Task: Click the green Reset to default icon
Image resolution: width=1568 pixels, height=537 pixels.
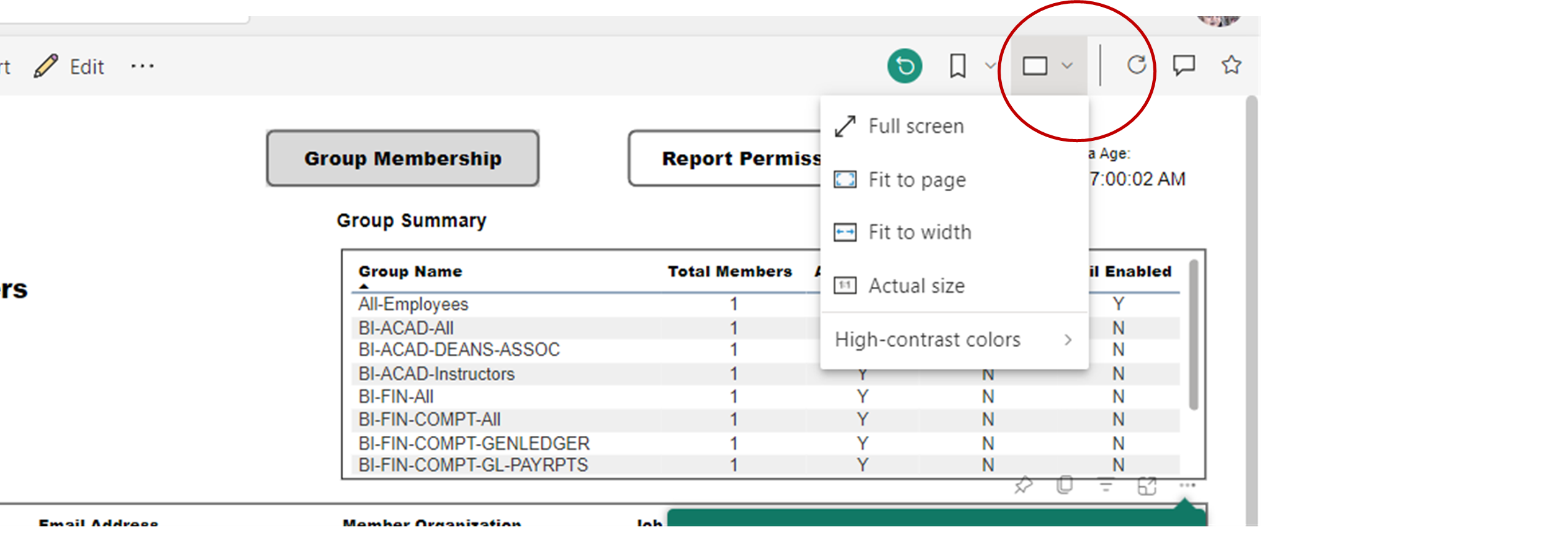Action: pos(904,66)
